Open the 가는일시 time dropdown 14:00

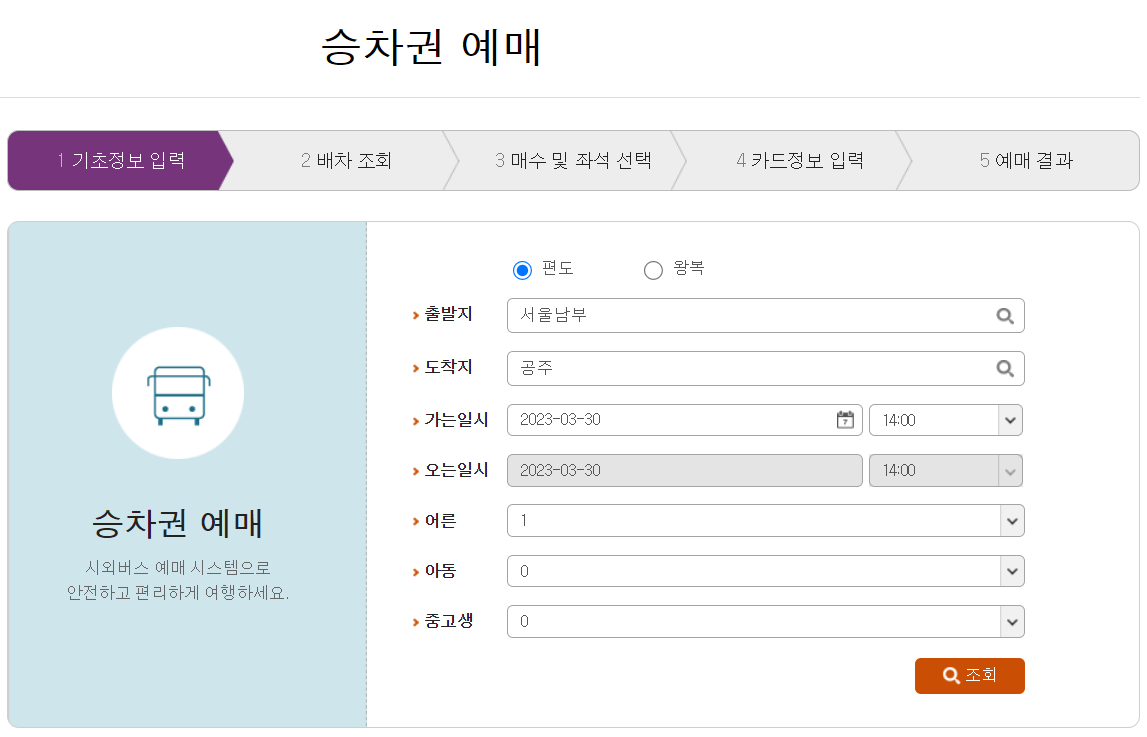click(946, 420)
